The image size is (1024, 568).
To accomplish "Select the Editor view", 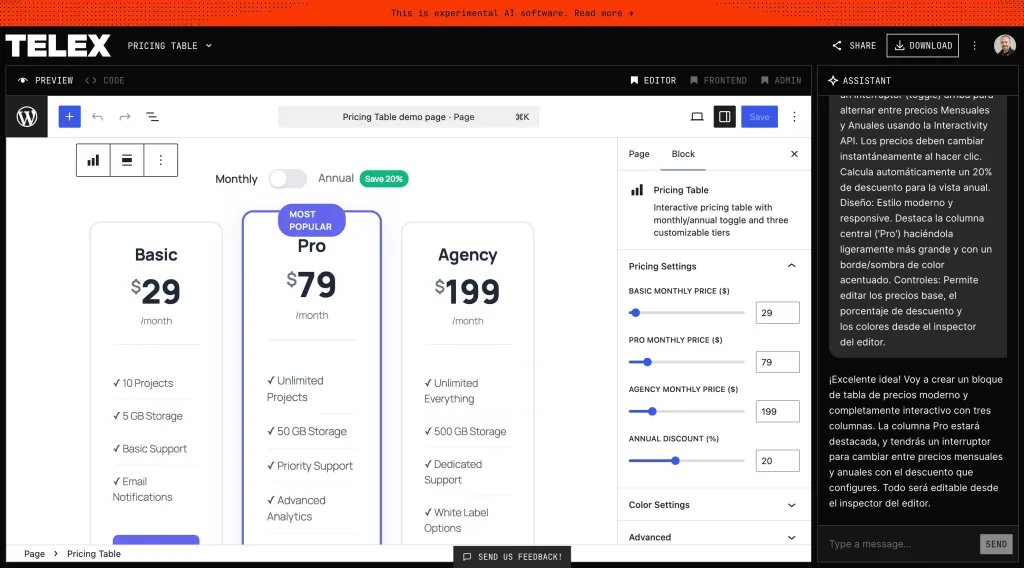I will pyautogui.click(x=653, y=80).
